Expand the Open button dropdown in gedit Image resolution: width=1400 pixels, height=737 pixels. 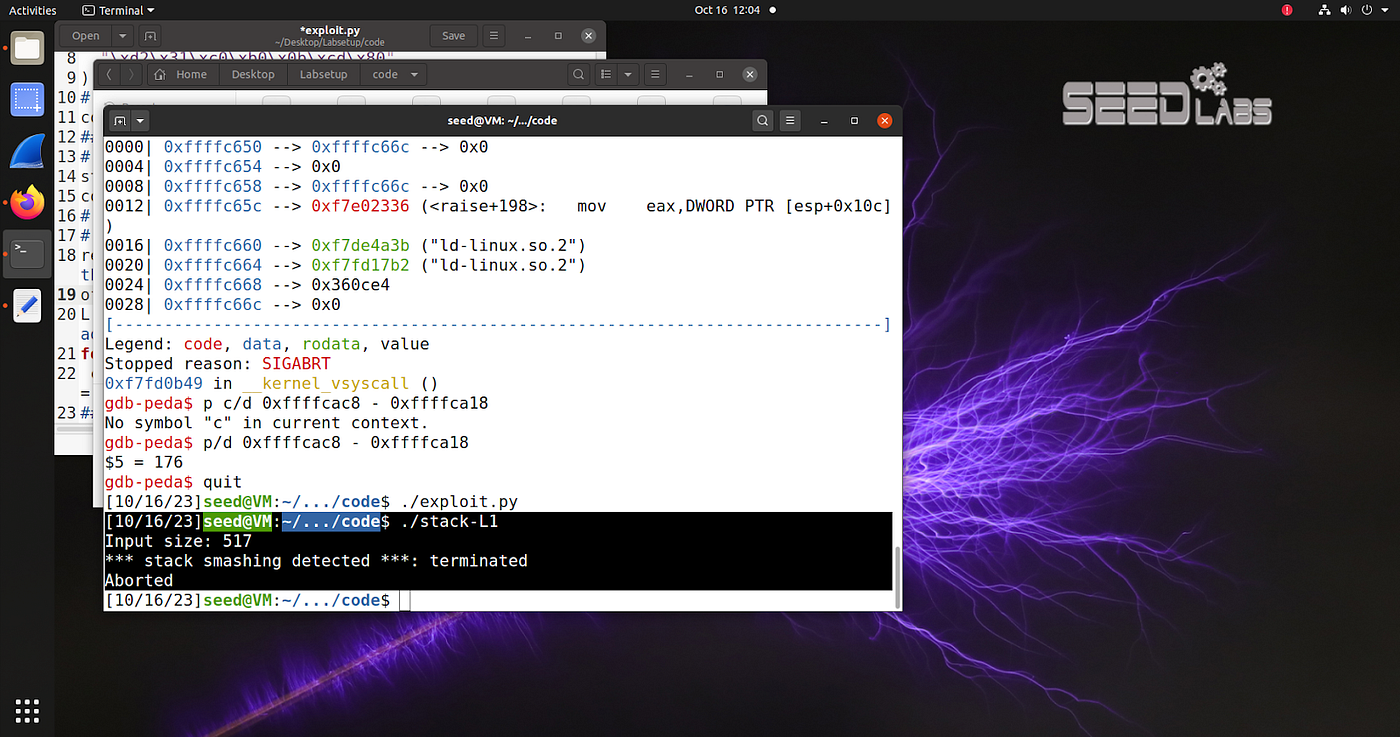121,35
